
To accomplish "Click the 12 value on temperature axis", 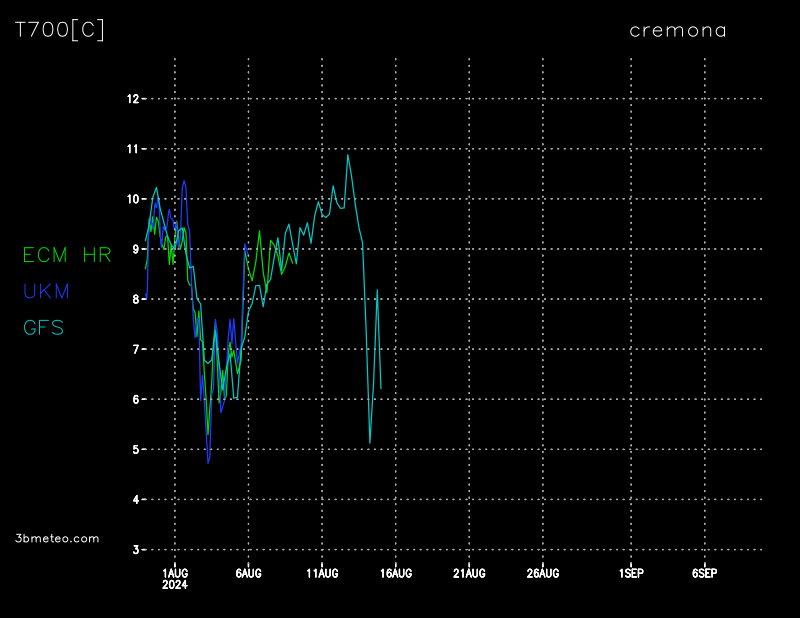I will tap(132, 99).
